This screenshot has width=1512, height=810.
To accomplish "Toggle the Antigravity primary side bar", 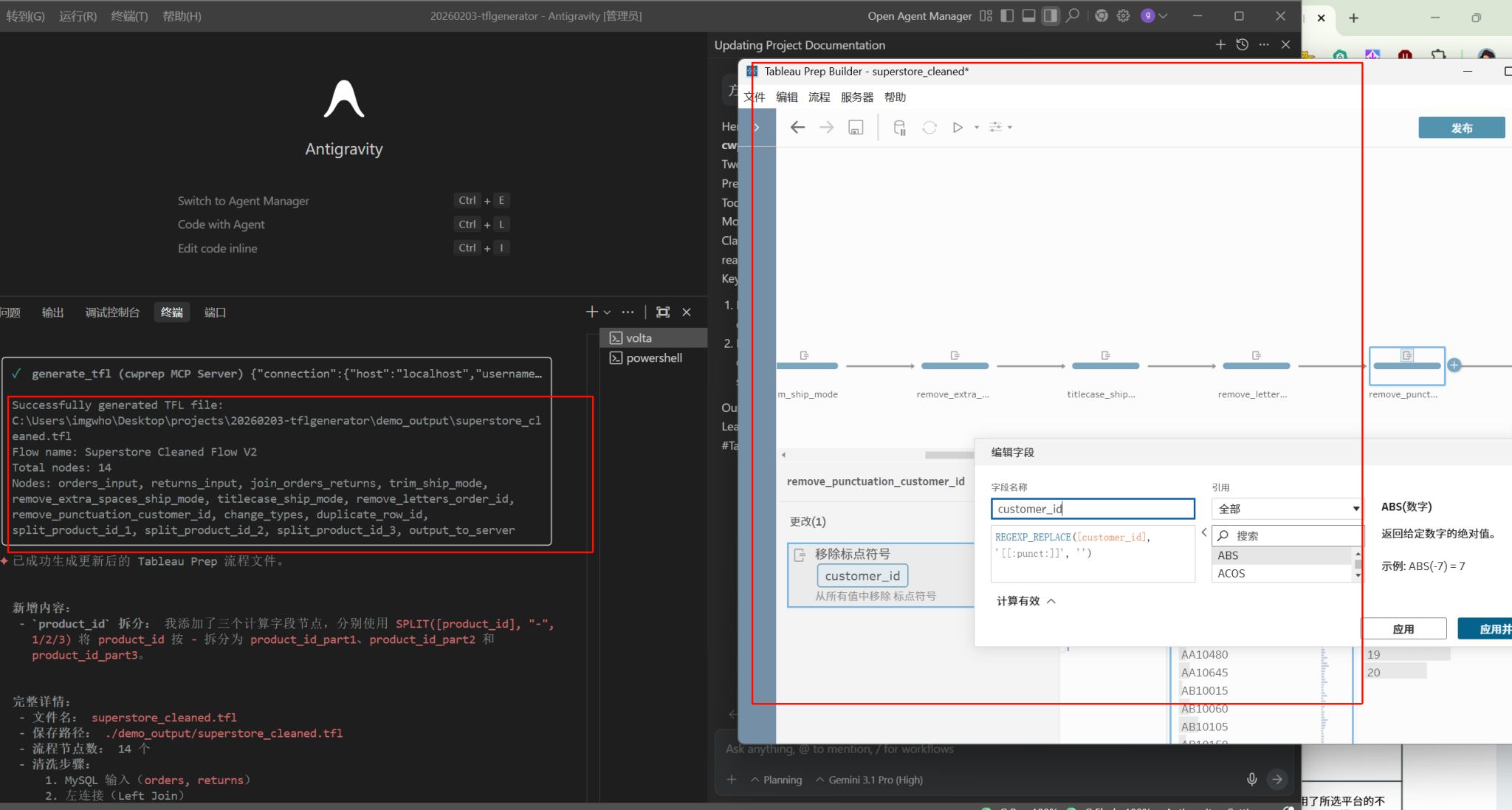I will 1007,16.
